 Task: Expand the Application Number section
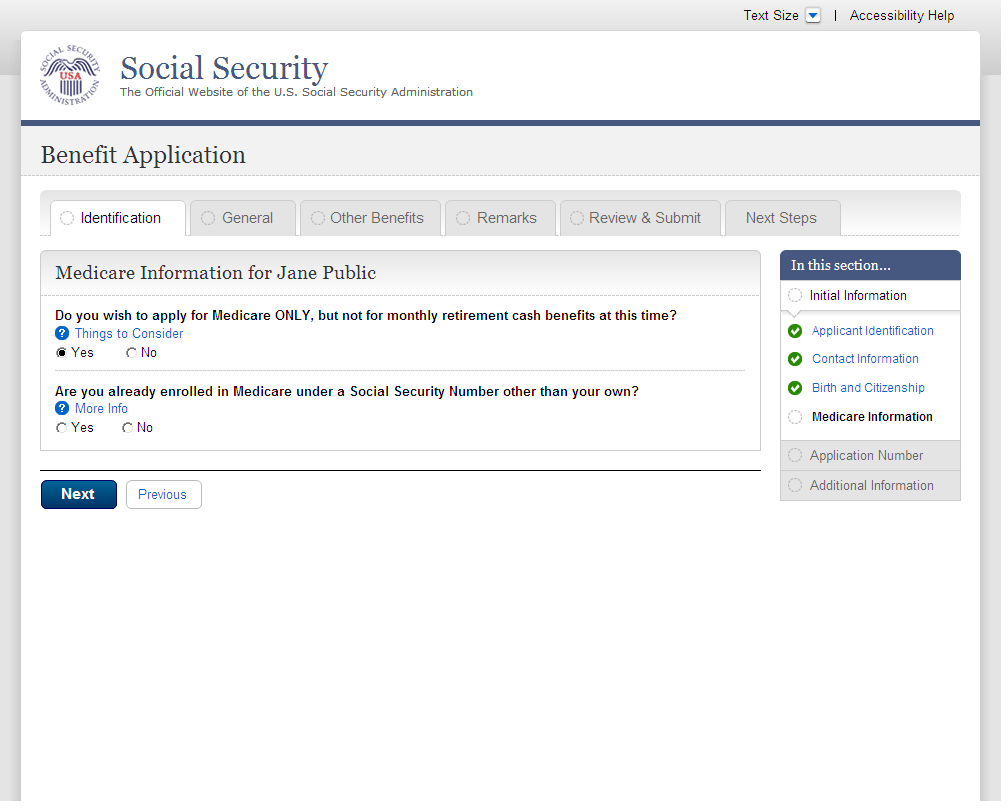866,456
